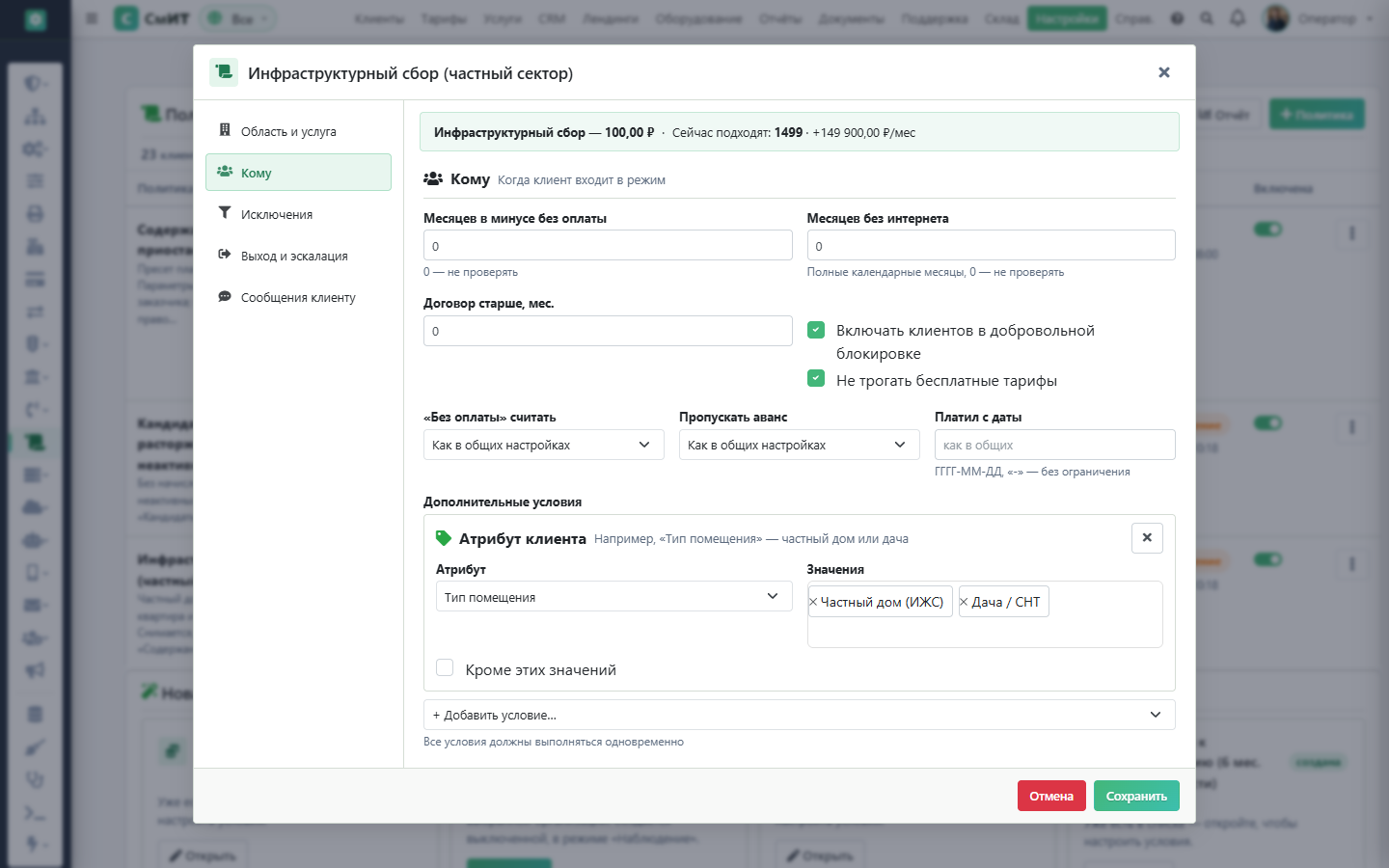Switch to the Область и услуга tab
Viewport: 1389px width, 868px height.
[x=298, y=131]
